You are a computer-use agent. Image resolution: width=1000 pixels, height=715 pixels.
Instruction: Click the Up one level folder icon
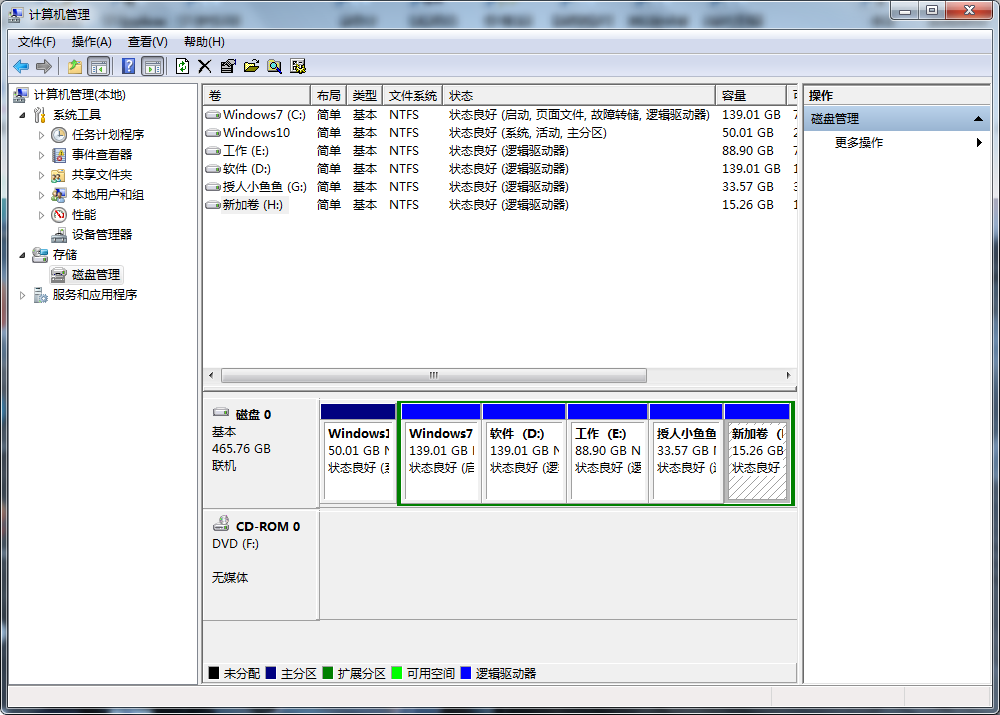click(x=75, y=66)
